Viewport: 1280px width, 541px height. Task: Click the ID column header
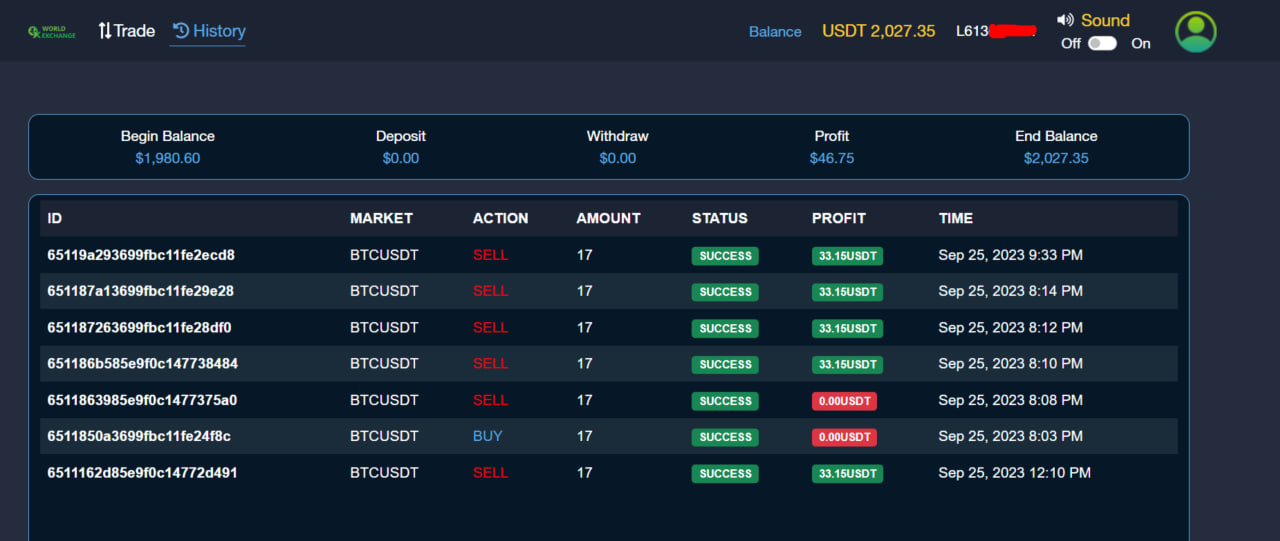[x=55, y=218]
